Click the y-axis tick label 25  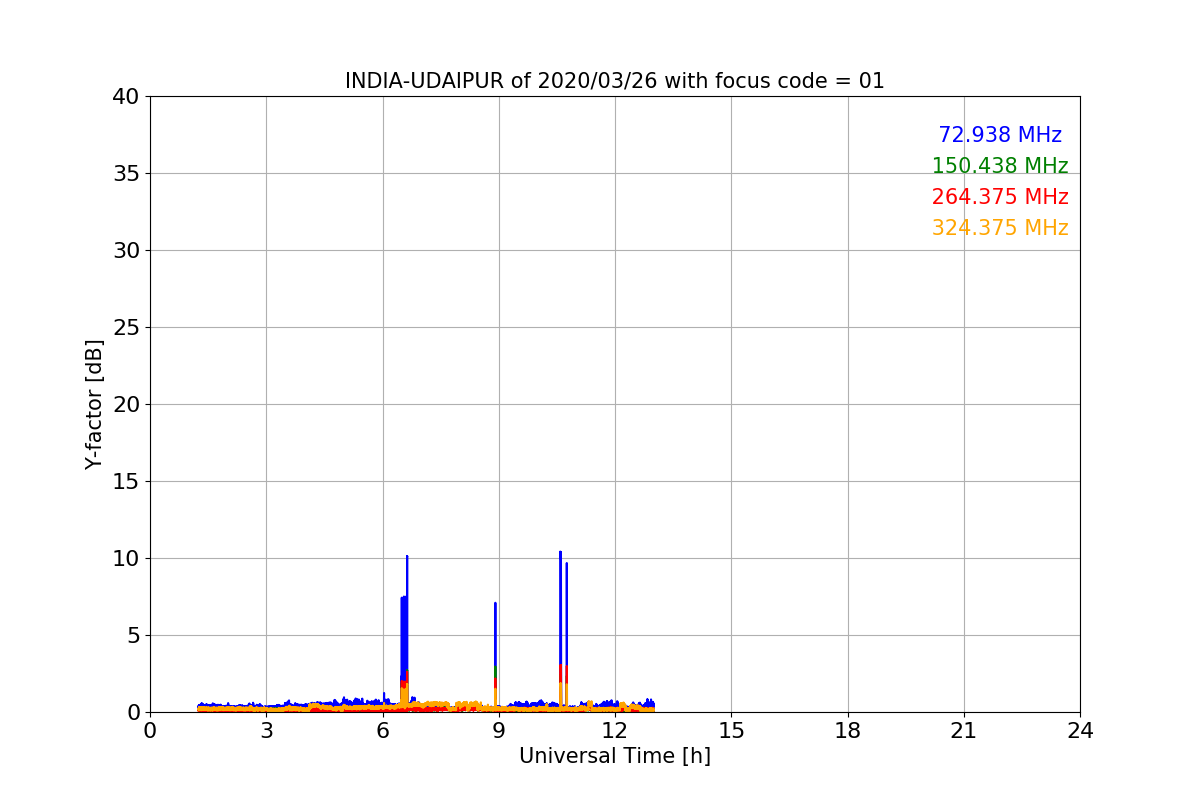[x=126, y=328]
